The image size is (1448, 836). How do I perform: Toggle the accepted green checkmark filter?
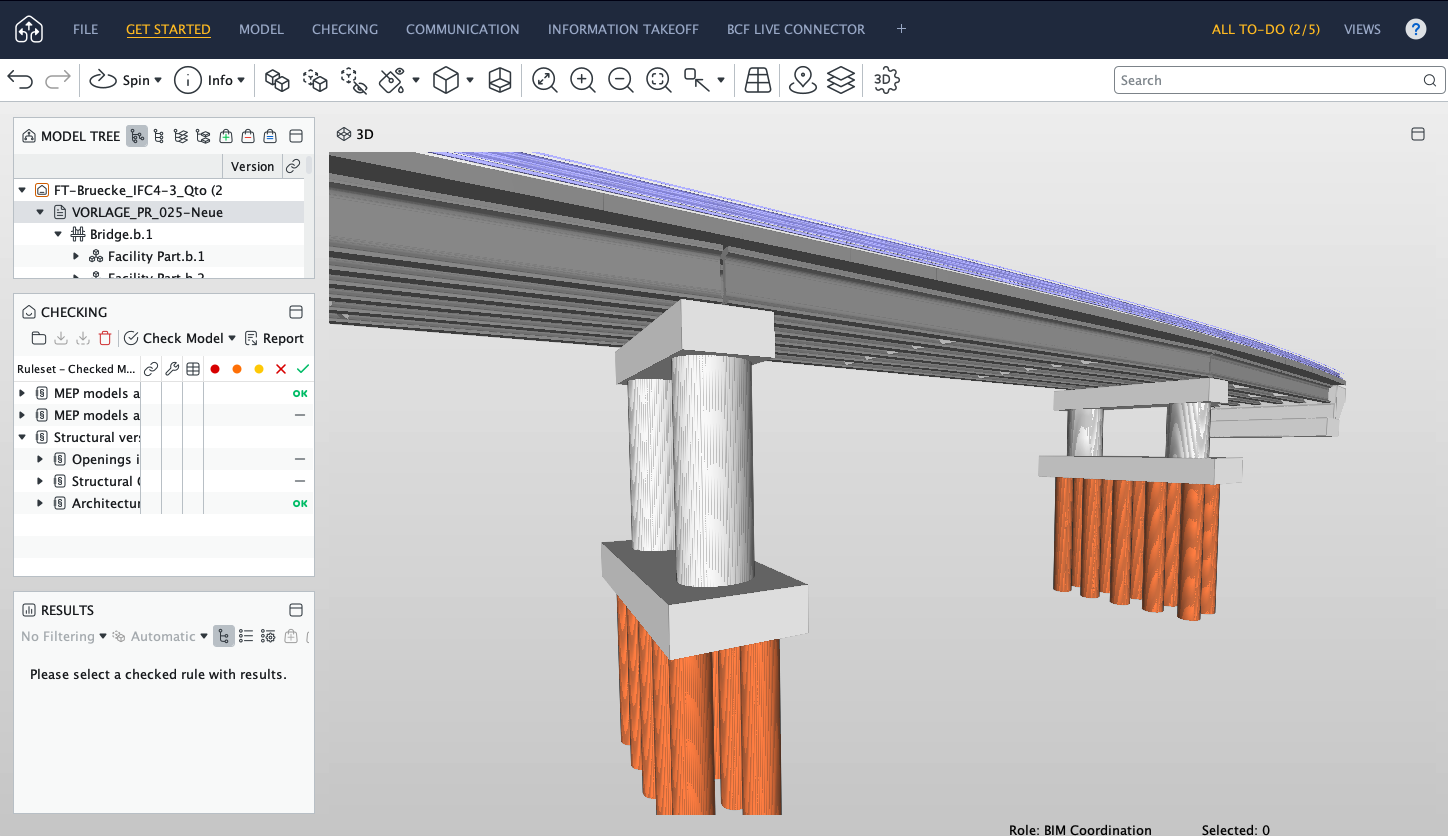(303, 369)
